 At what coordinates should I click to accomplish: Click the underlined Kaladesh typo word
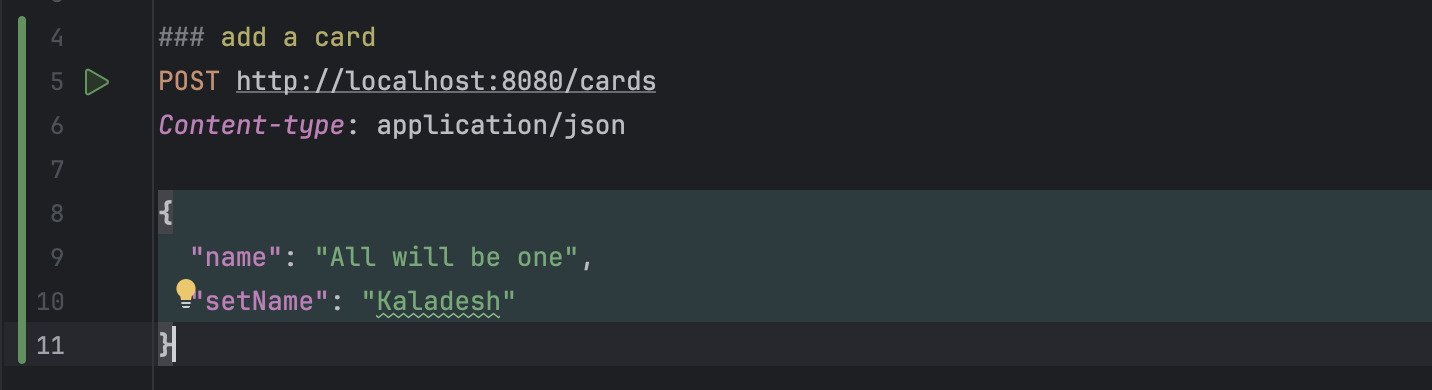click(438, 301)
